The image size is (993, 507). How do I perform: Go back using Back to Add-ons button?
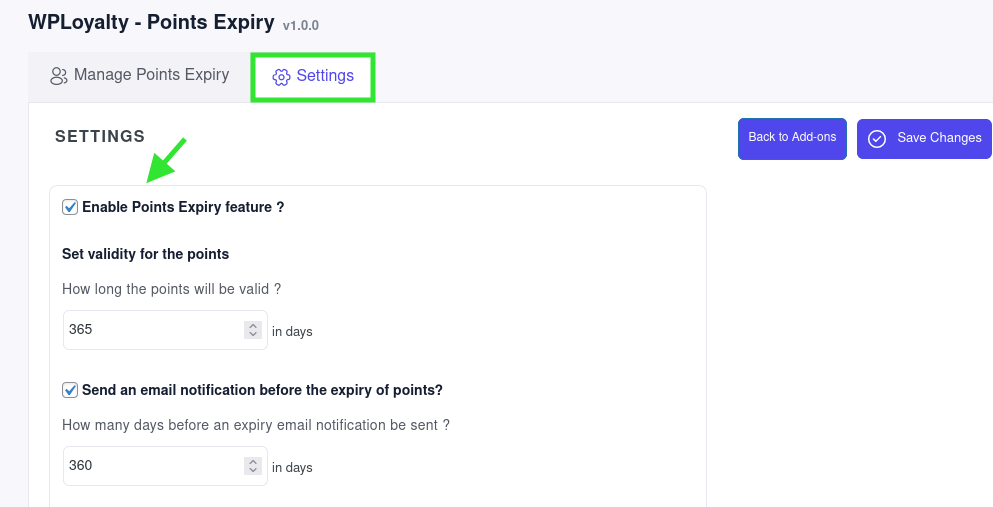[x=792, y=139]
